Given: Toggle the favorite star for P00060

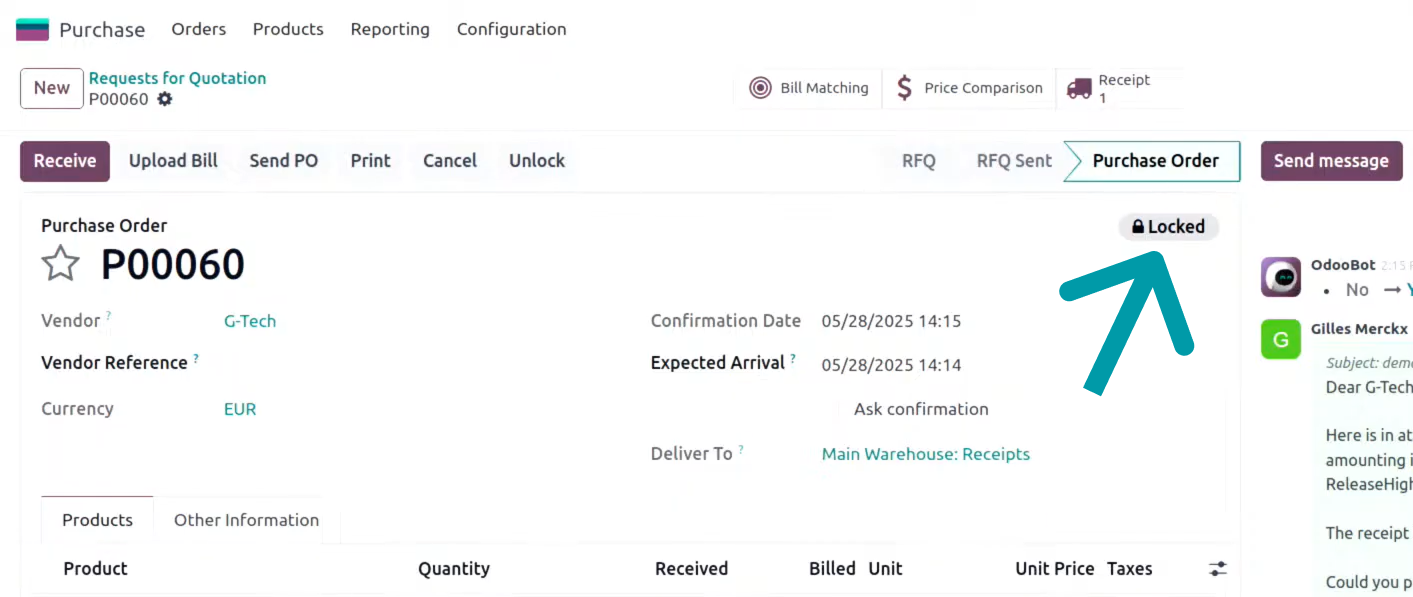Looking at the screenshot, I should (60, 264).
